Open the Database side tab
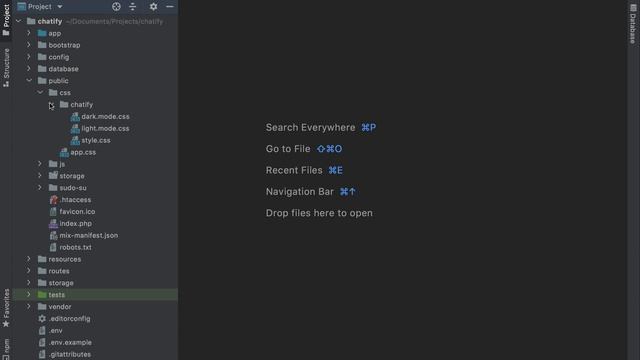The height and width of the screenshot is (360, 640). (633, 24)
